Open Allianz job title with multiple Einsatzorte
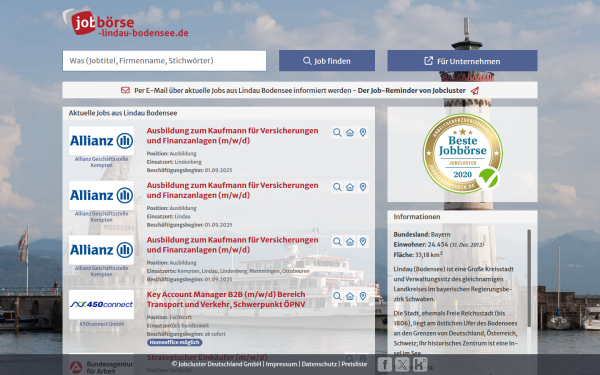Viewport: 600px width, 375px height. 232,245
